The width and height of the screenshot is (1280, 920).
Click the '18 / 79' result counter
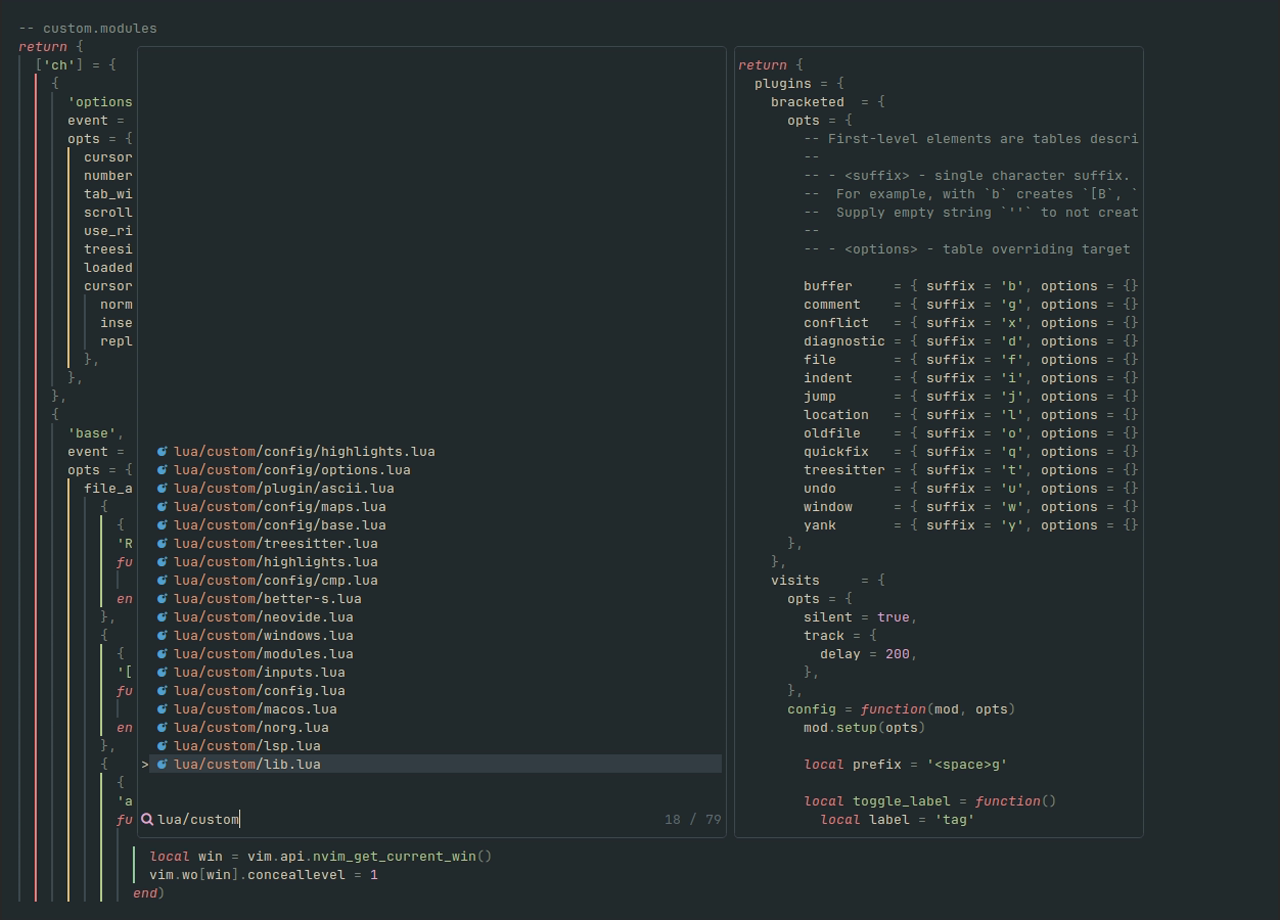[692, 819]
